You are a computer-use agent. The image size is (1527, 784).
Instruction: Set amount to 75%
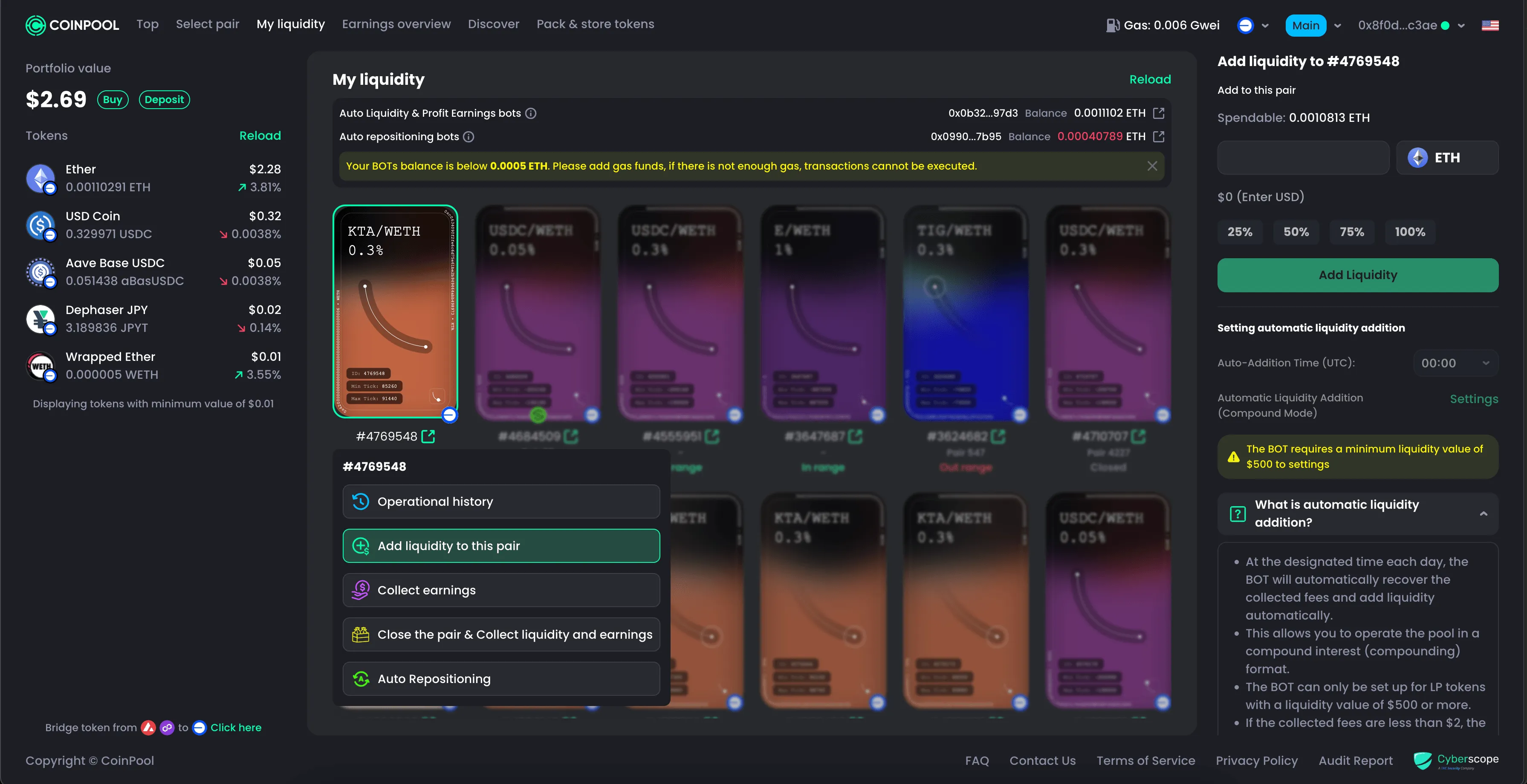tap(1351, 232)
